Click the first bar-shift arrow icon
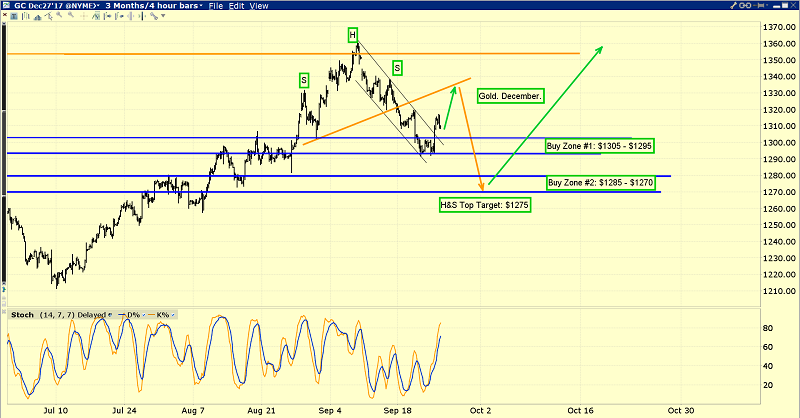The width and height of the screenshot is (800, 418). pos(107,16)
